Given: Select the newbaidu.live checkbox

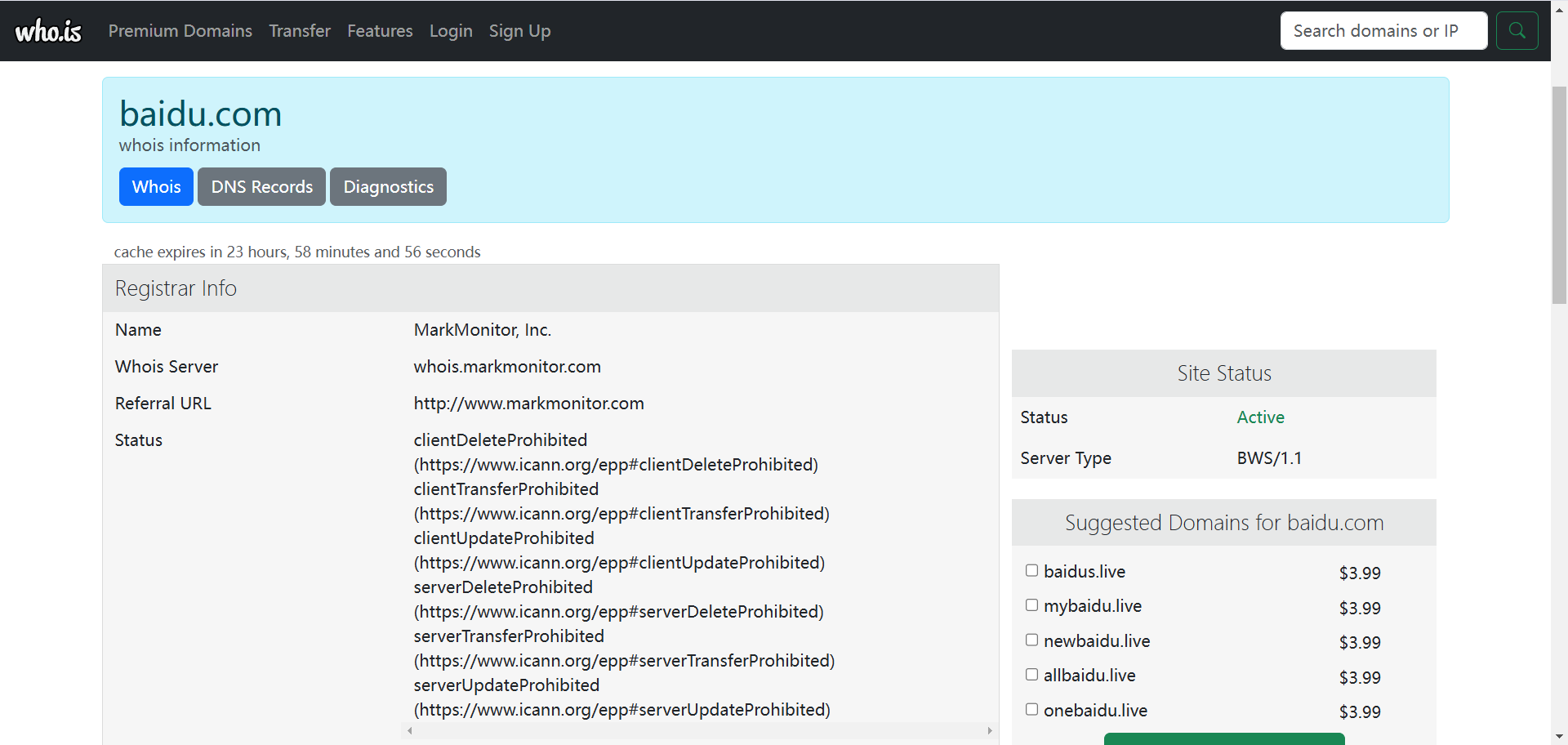Looking at the screenshot, I should tap(1032, 640).
